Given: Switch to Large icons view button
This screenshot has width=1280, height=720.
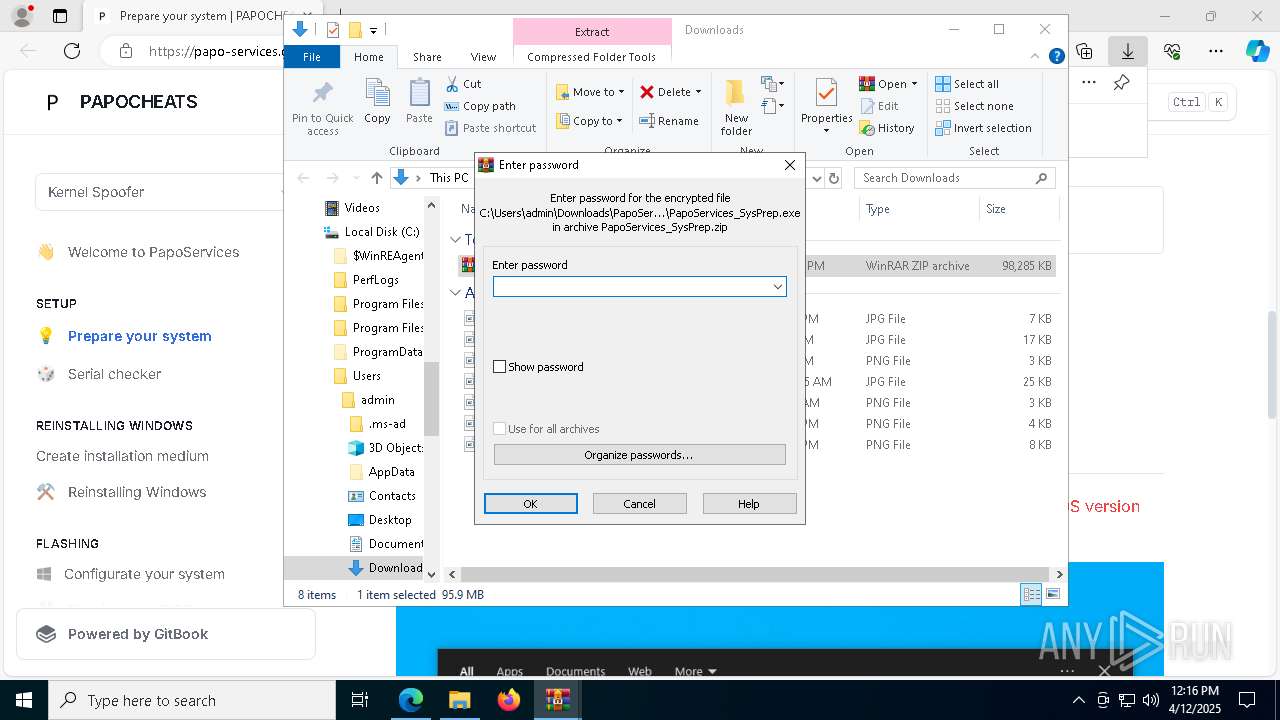Looking at the screenshot, I should pos(1052,594).
